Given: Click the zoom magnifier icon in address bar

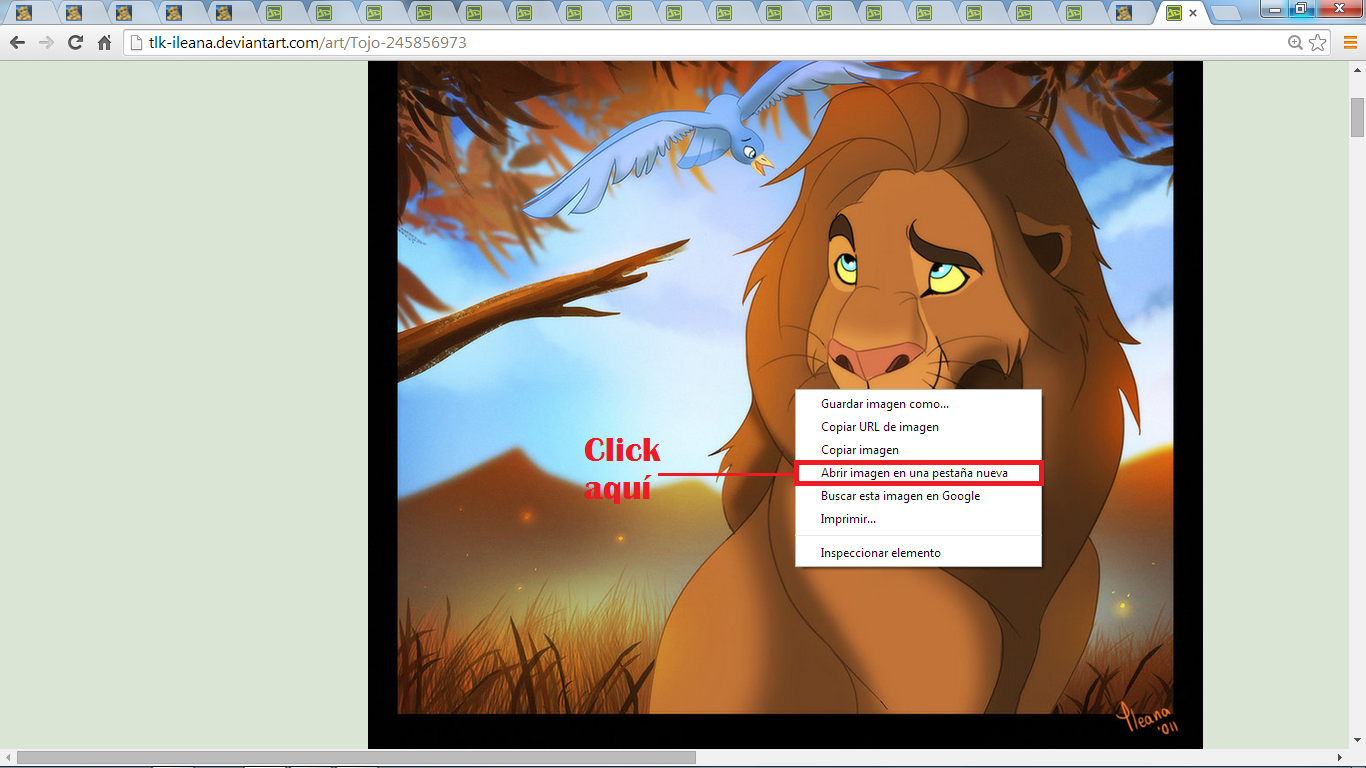Looking at the screenshot, I should pyautogui.click(x=1296, y=43).
